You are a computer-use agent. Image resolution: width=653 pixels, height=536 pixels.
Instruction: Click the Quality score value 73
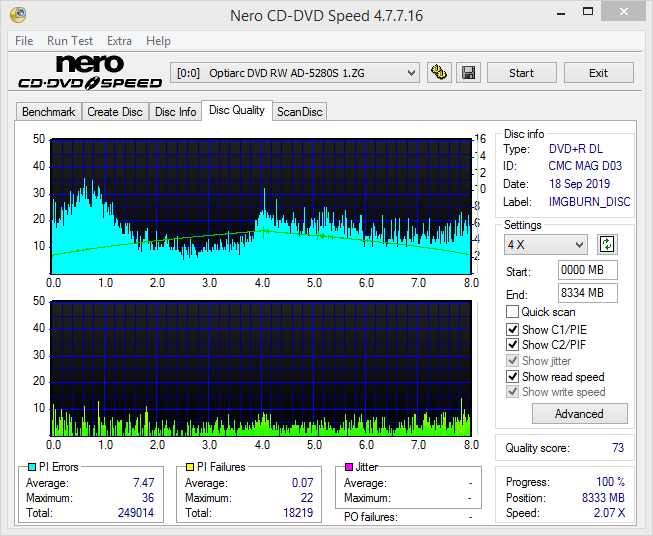click(618, 448)
